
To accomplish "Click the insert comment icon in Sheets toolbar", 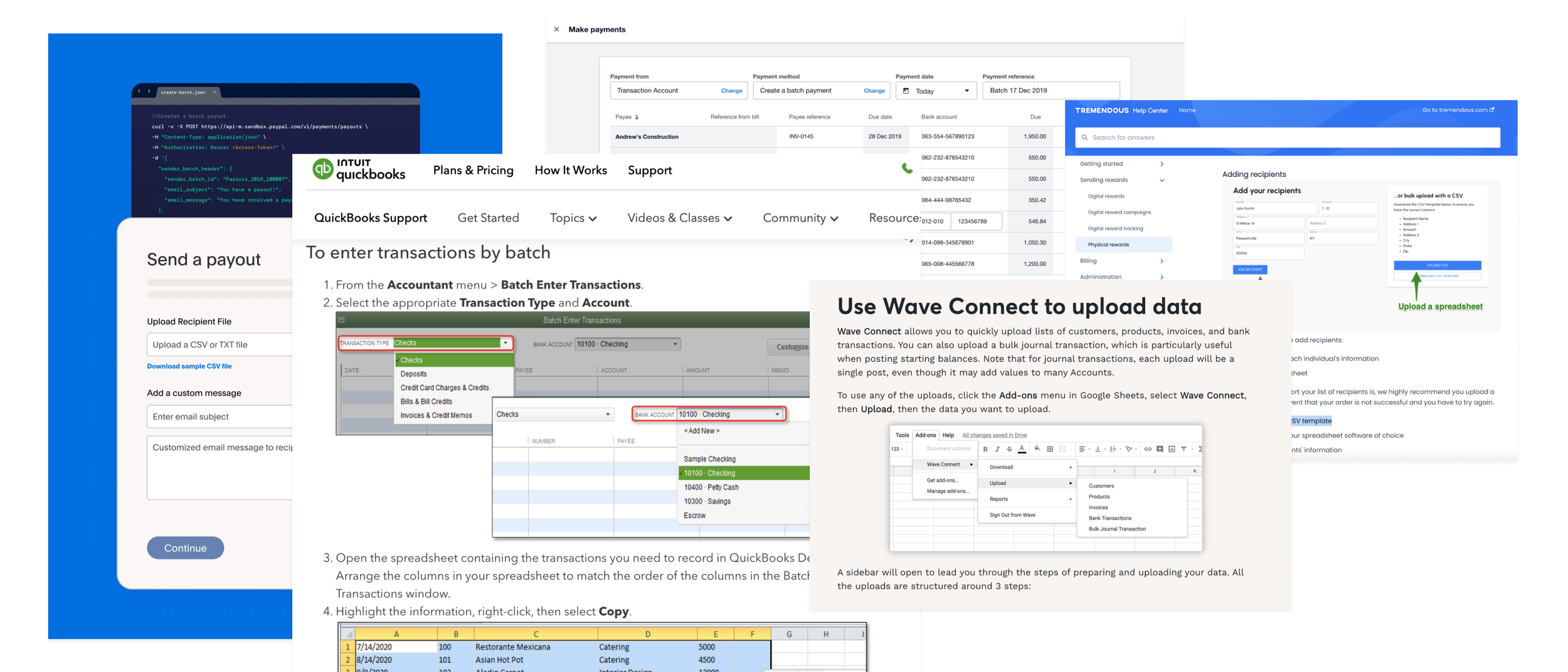I will pos(1160,449).
